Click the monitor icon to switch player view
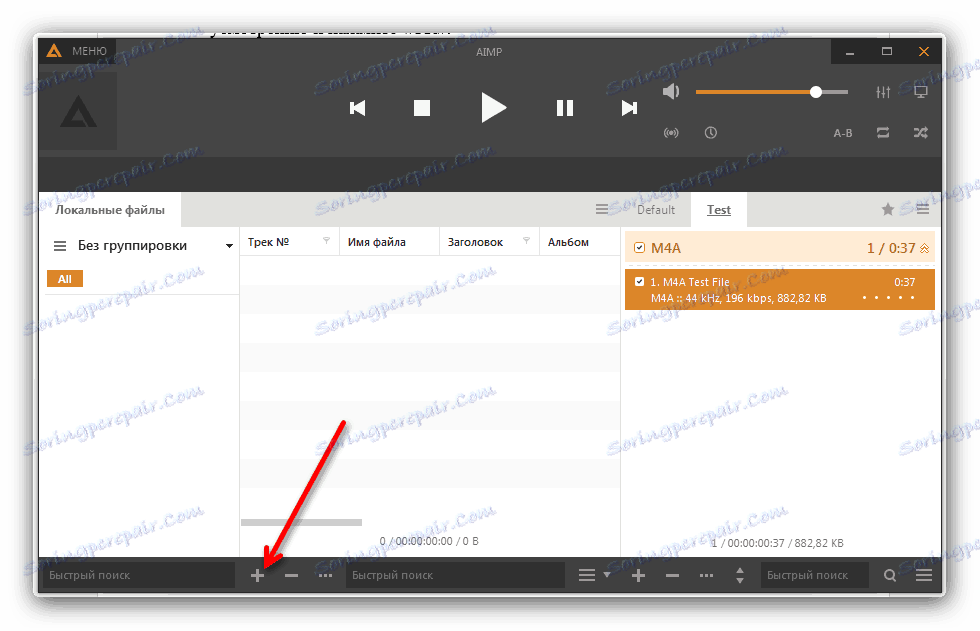980x631 pixels. click(x=921, y=92)
